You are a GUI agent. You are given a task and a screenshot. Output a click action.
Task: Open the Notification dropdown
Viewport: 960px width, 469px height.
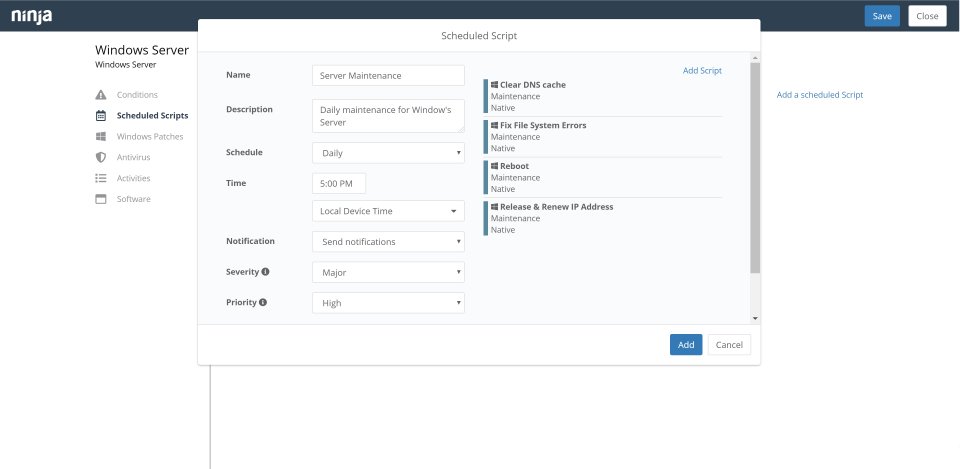click(388, 242)
